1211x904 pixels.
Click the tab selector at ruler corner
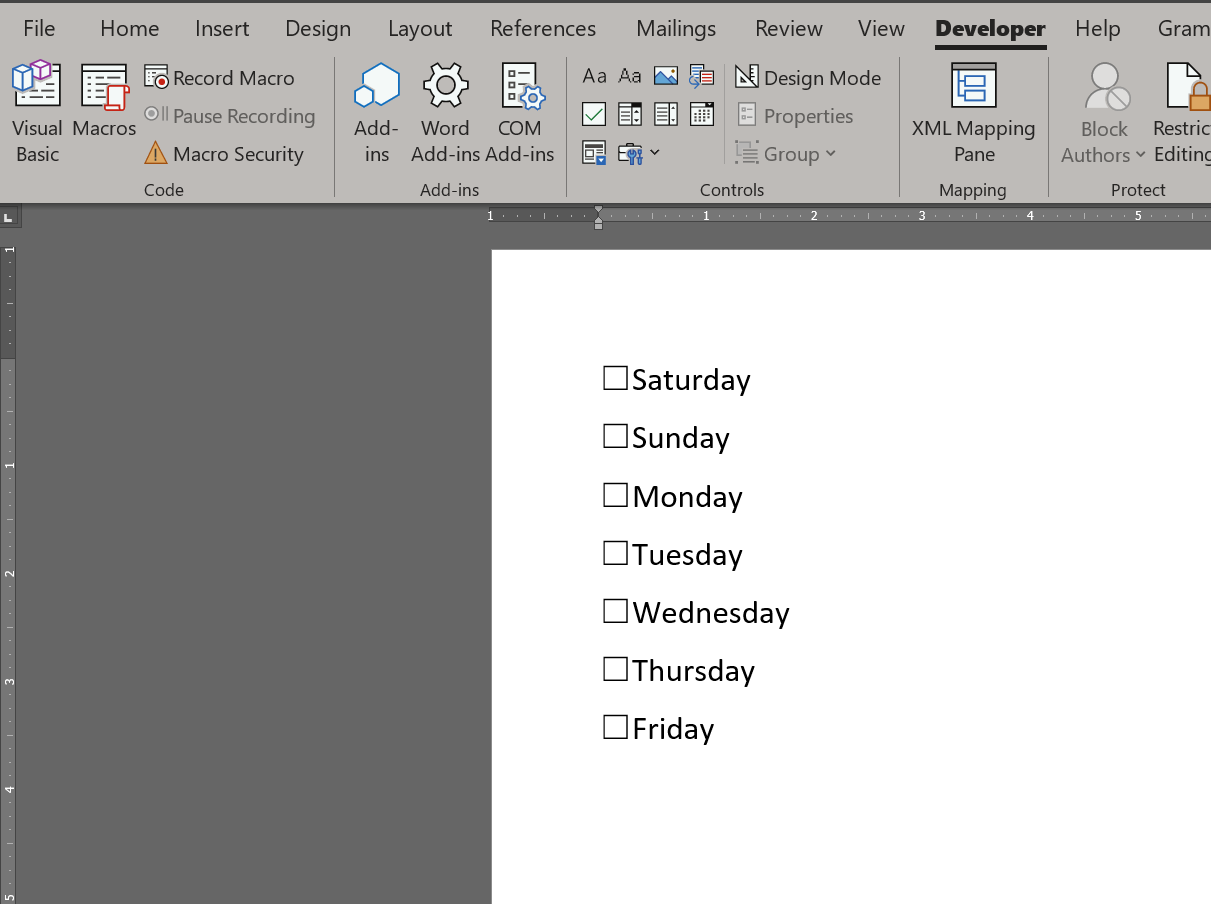point(8,216)
